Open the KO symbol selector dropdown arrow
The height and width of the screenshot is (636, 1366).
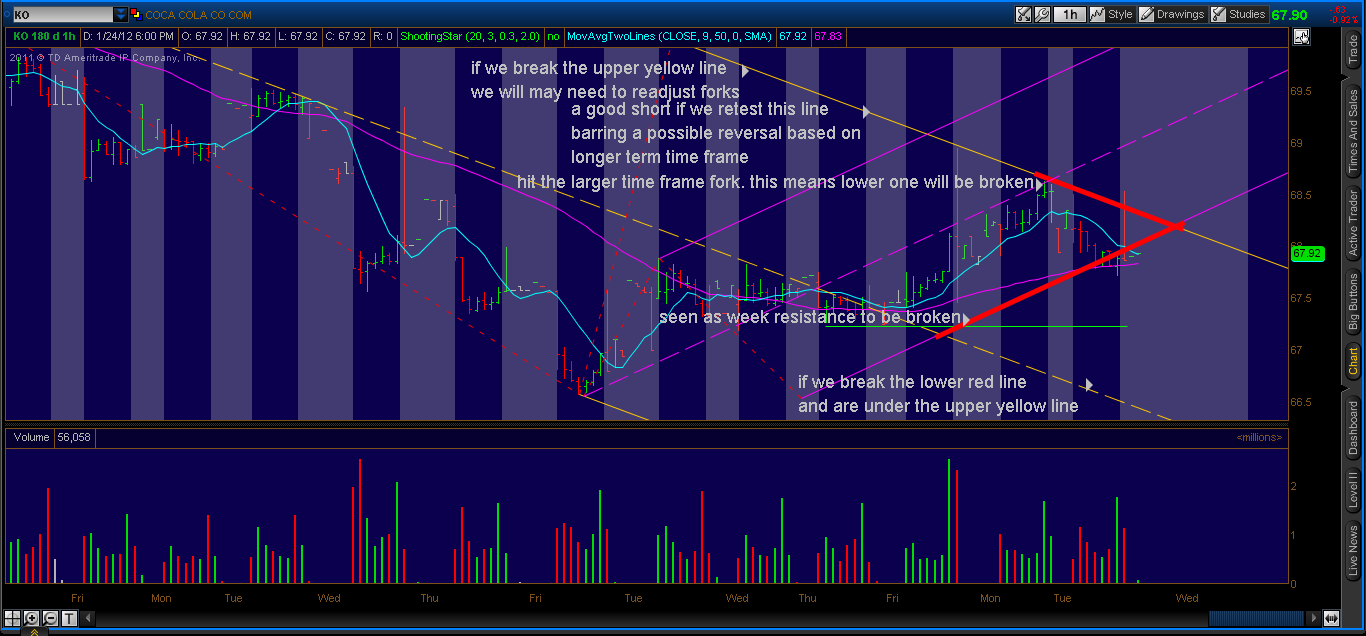[121, 15]
